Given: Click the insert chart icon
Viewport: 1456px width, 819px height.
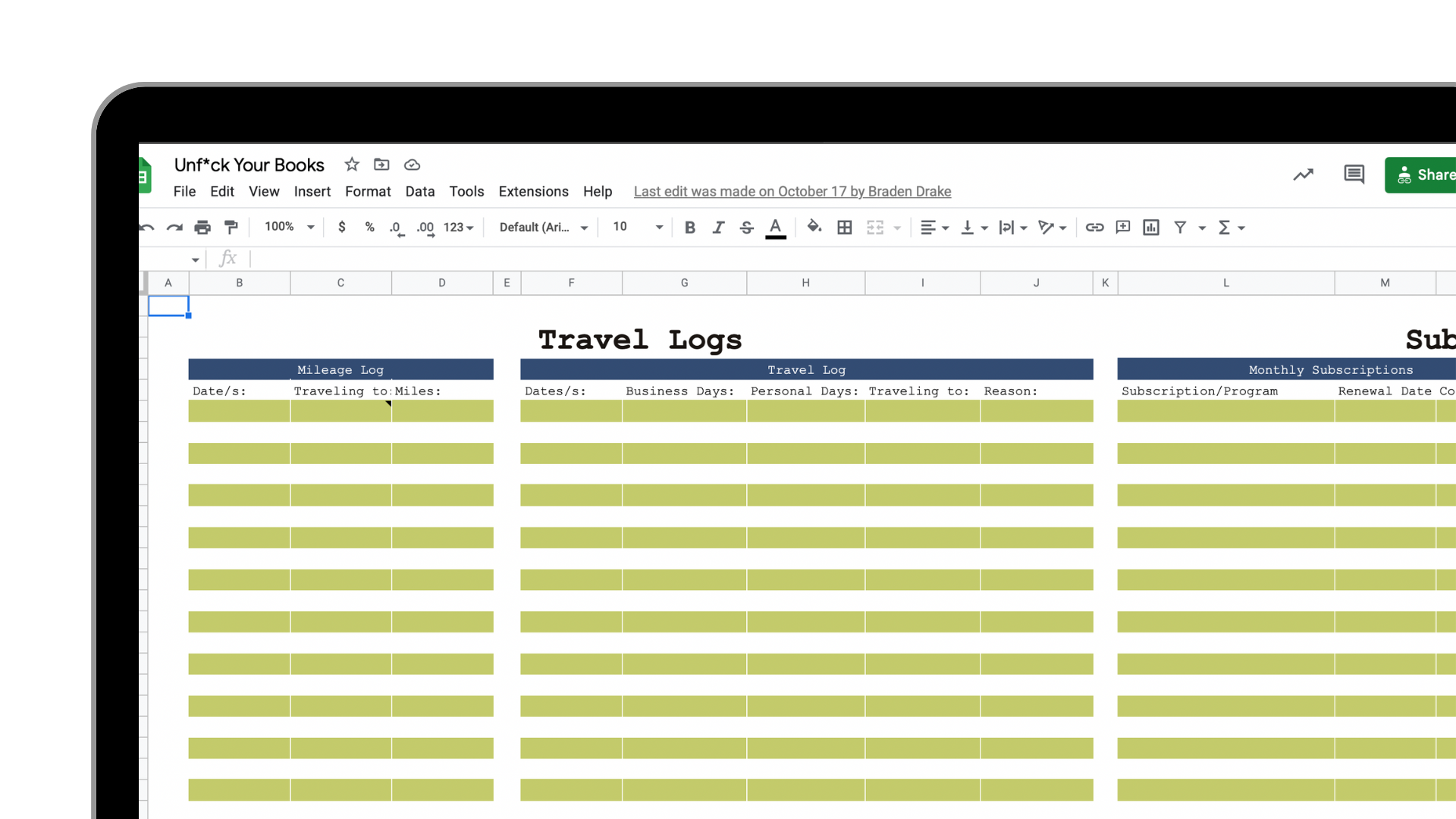Looking at the screenshot, I should tap(1151, 227).
